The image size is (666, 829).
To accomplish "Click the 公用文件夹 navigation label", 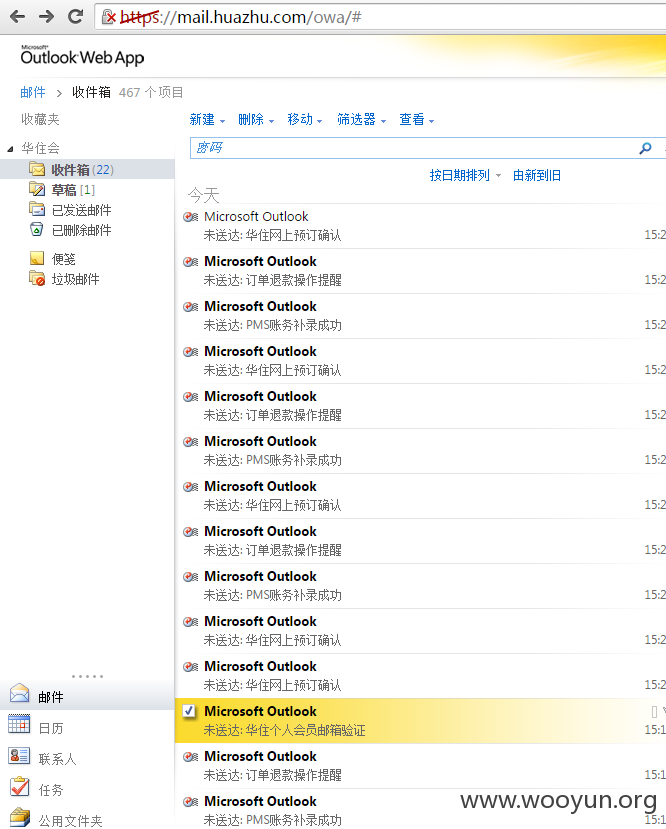I will click(x=70, y=821).
